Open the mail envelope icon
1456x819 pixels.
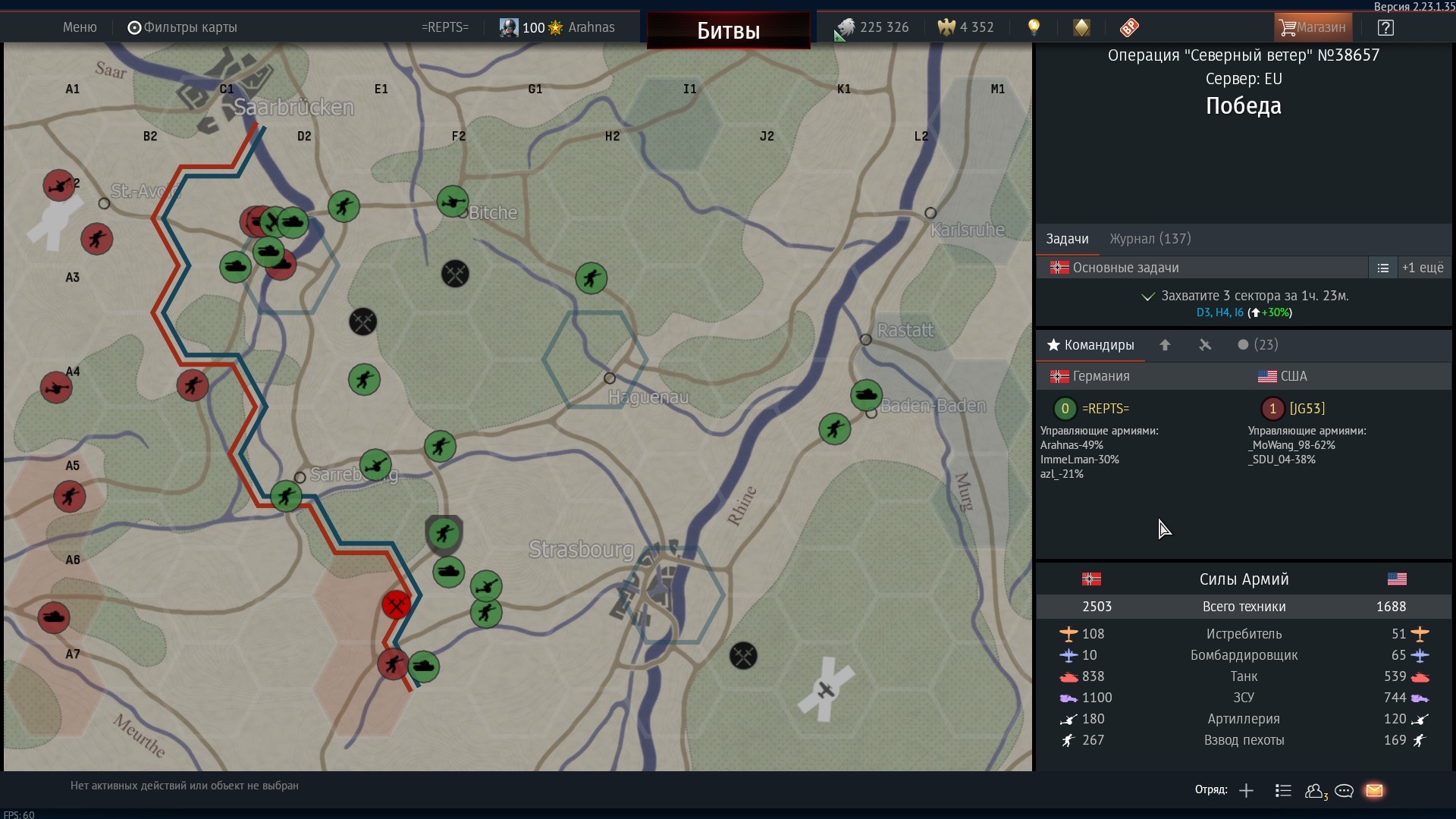coord(1374,791)
